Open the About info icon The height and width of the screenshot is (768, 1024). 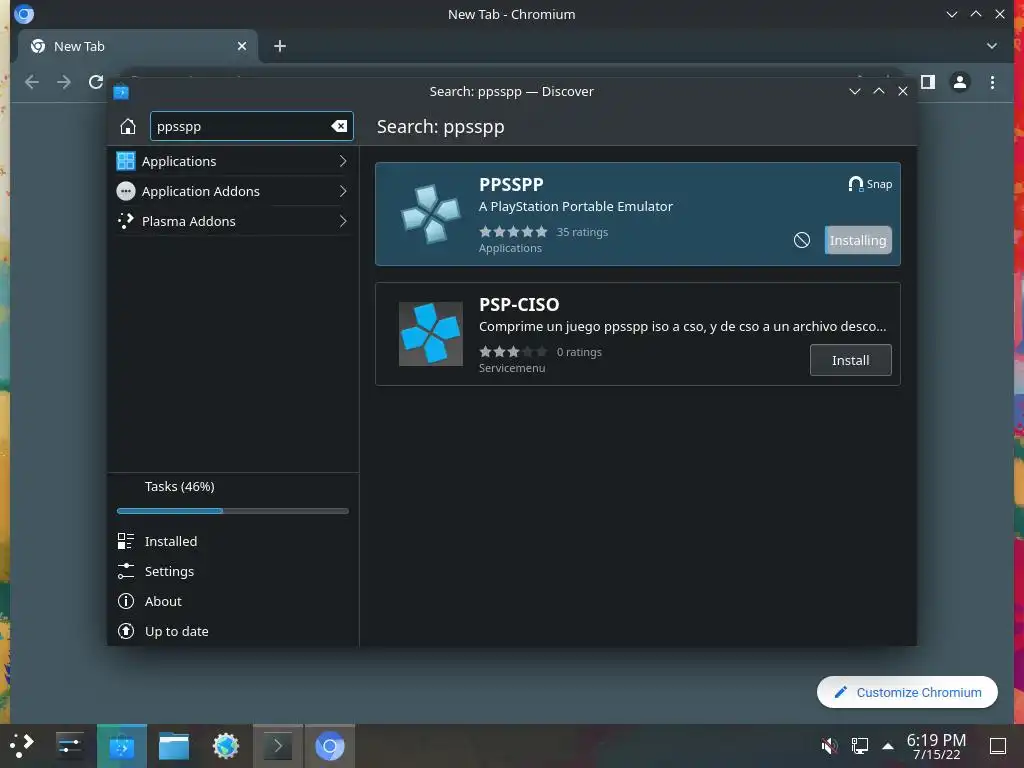coord(125,601)
